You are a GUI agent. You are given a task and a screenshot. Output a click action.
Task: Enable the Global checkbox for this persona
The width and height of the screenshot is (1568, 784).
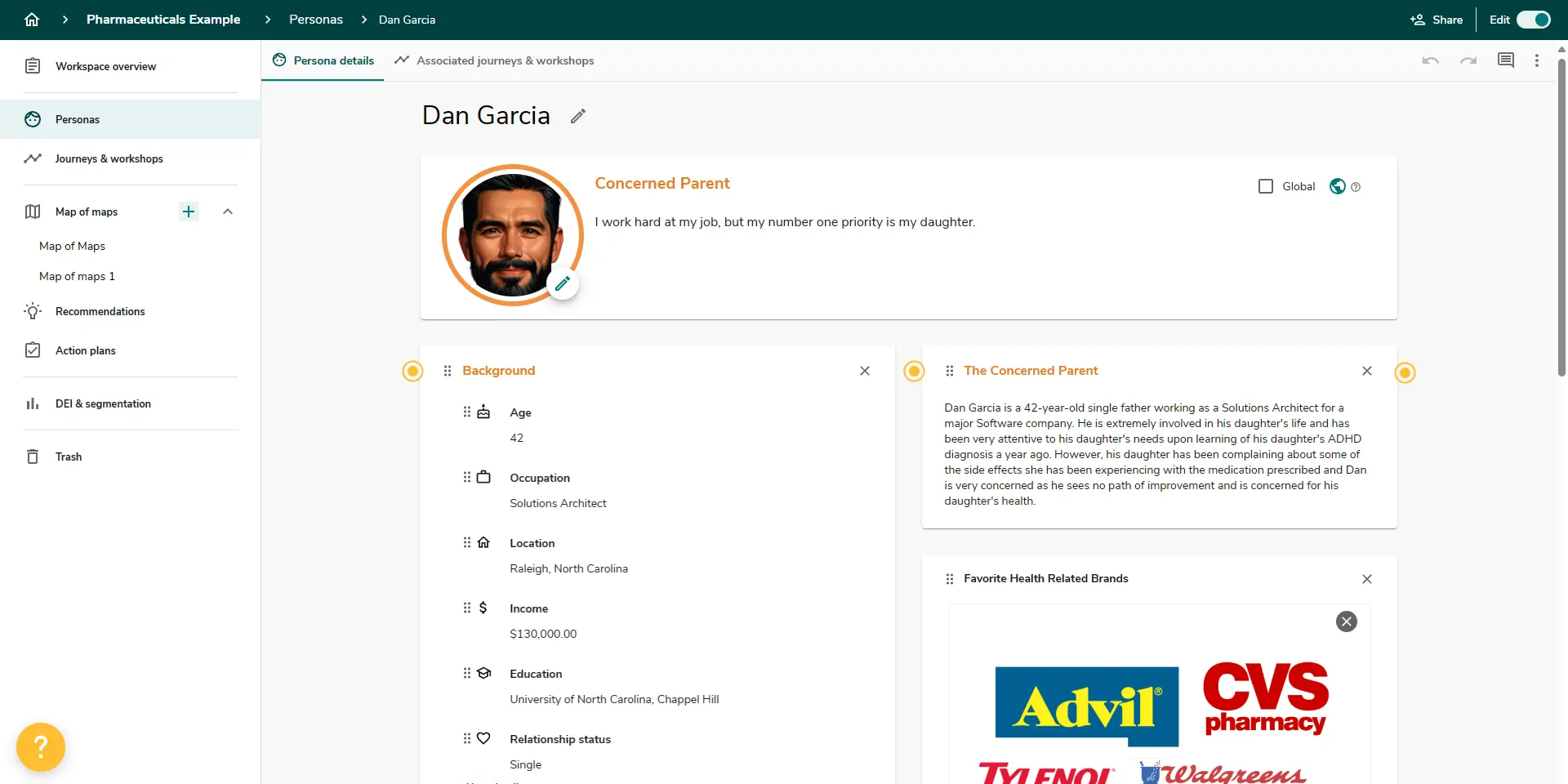point(1266,185)
